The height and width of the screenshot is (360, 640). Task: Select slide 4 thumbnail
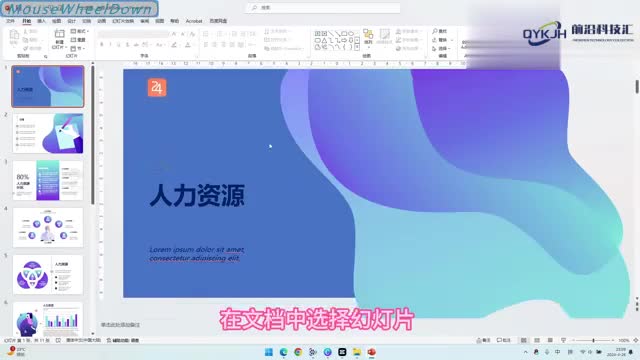48,227
